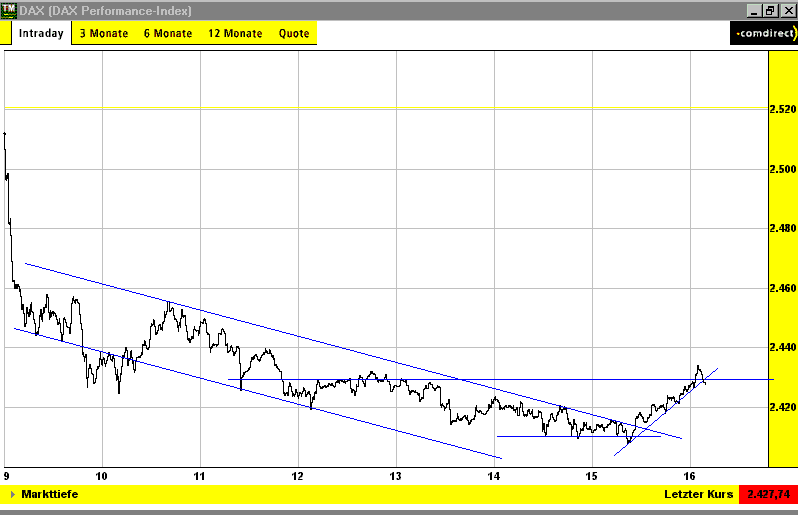Click the Markttiefe label text
Image resolution: width=798 pixels, height=515 pixels.
tap(50, 494)
